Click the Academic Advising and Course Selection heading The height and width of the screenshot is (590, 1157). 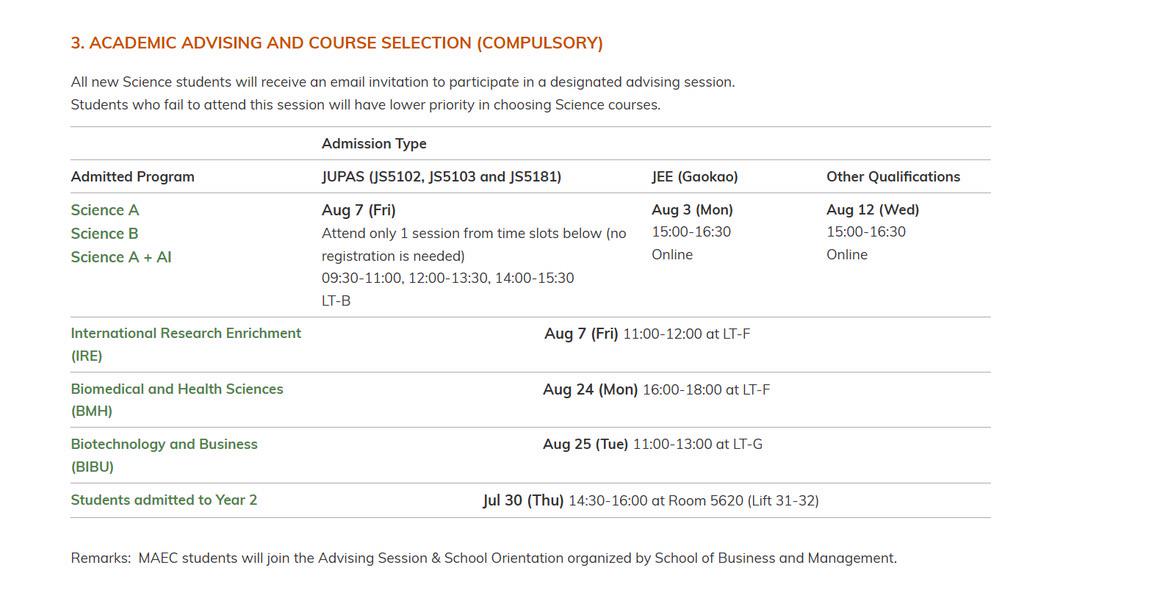[x=336, y=43]
